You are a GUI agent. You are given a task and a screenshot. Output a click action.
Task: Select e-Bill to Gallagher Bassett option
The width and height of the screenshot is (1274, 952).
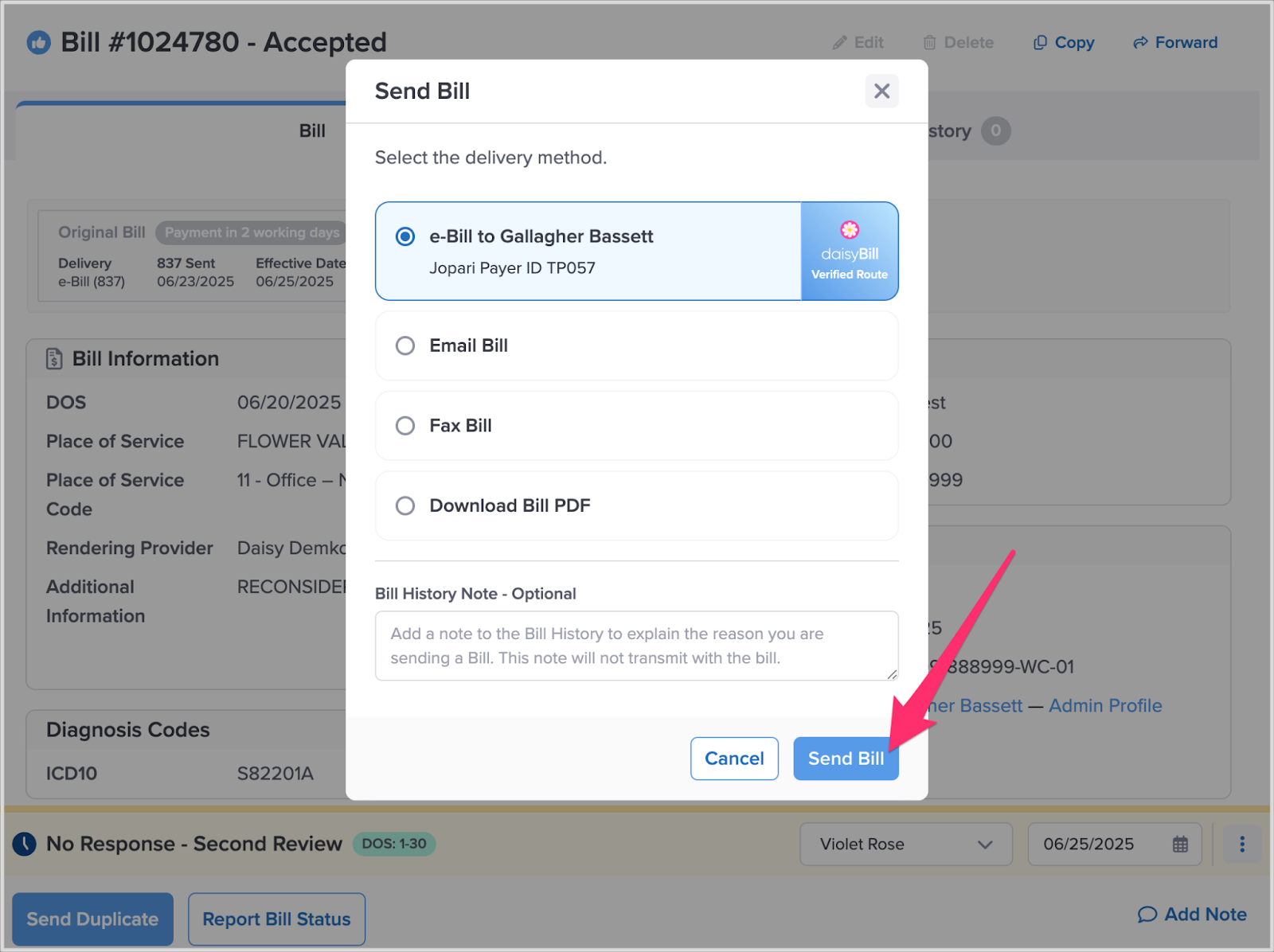pyautogui.click(x=588, y=251)
